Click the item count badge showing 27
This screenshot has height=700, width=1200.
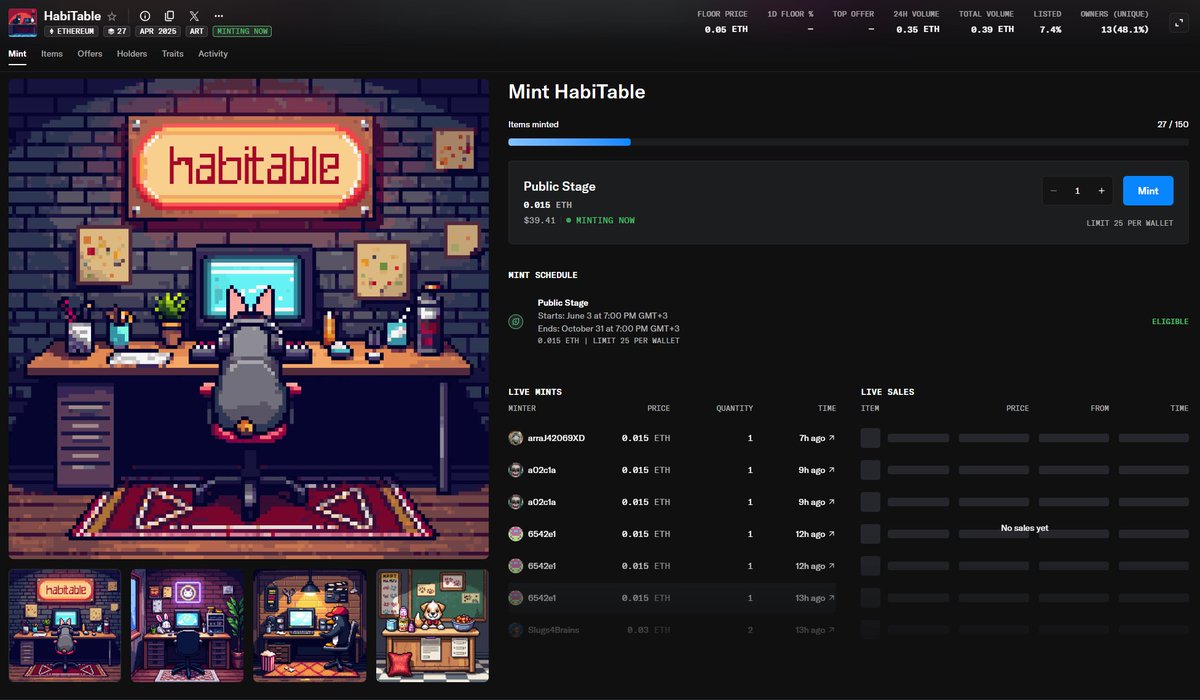(117, 31)
